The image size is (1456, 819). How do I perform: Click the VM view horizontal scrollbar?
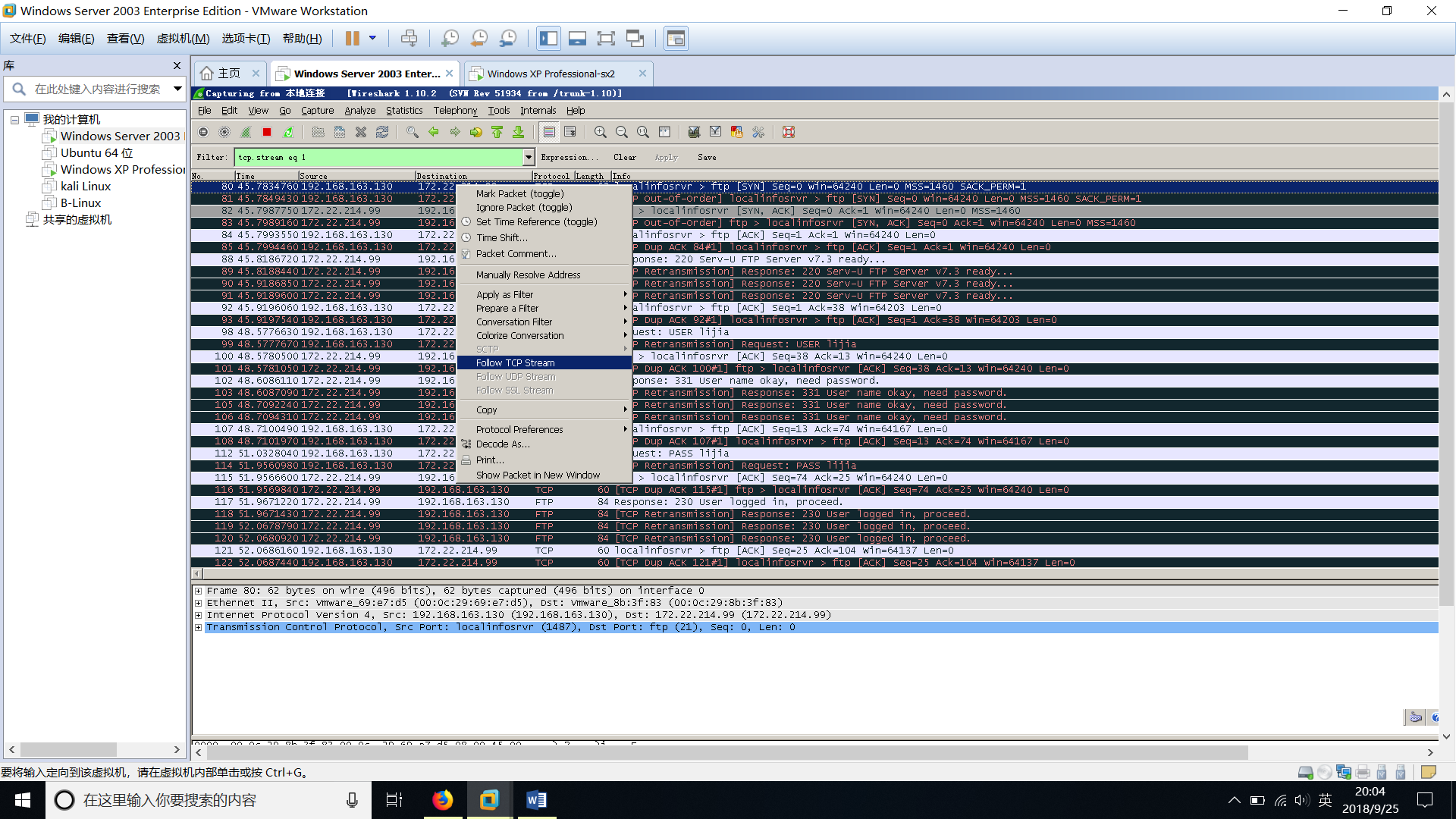[x=728, y=752]
